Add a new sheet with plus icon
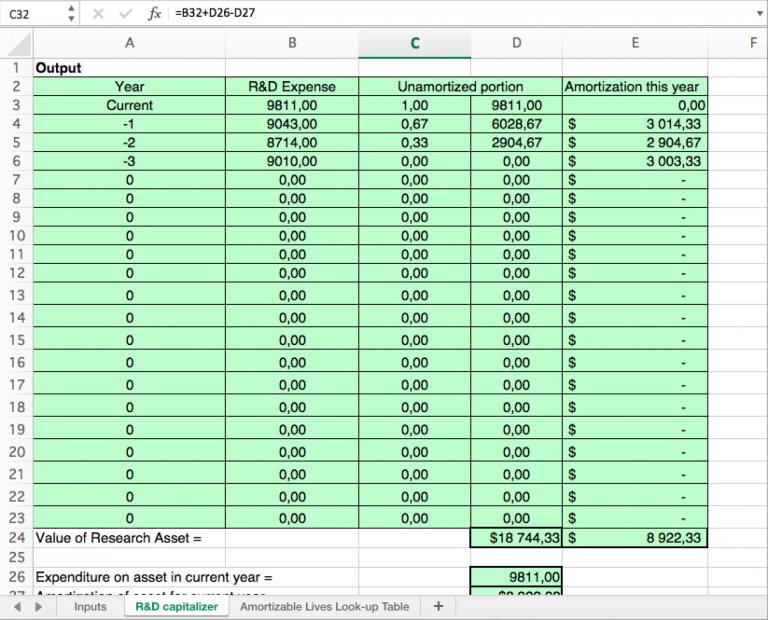Screen dimensions: 768x620 (438, 607)
